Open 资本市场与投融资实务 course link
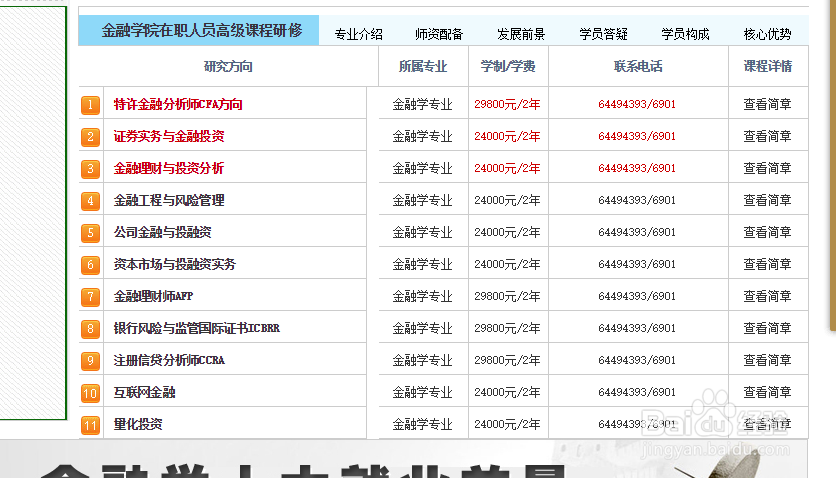This screenshot has width=836, height=478. (175, 264)
